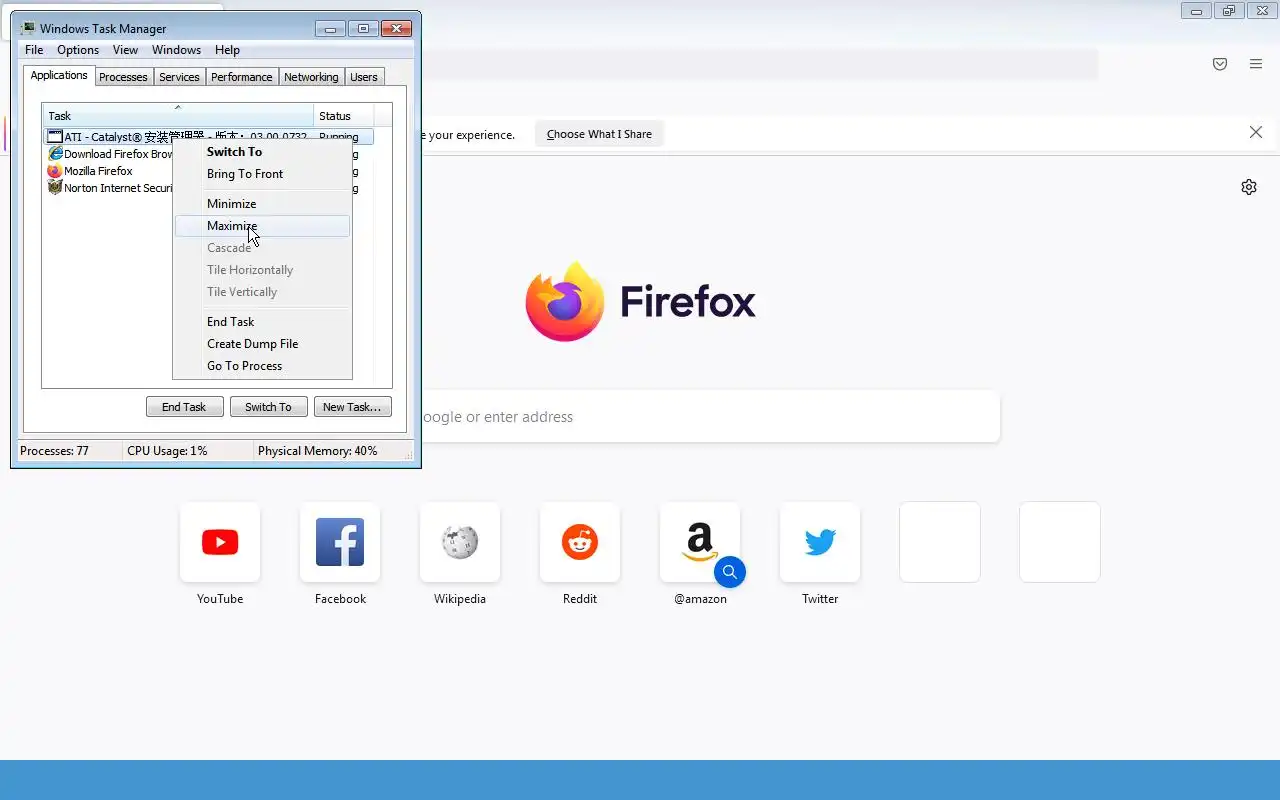The width and height of the screenshot is (1280, 800).
Task: Click the last empty shortcut tile
Action: click(1060, 542)
